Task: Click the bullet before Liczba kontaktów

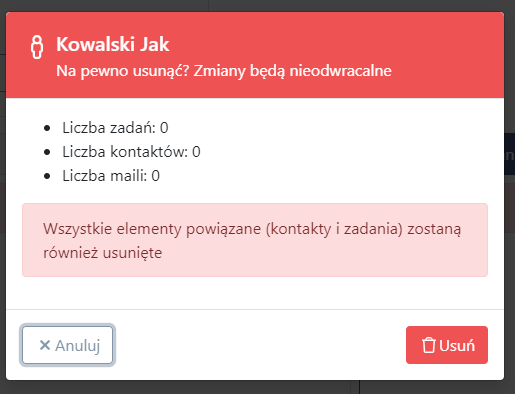Action: 47,152
